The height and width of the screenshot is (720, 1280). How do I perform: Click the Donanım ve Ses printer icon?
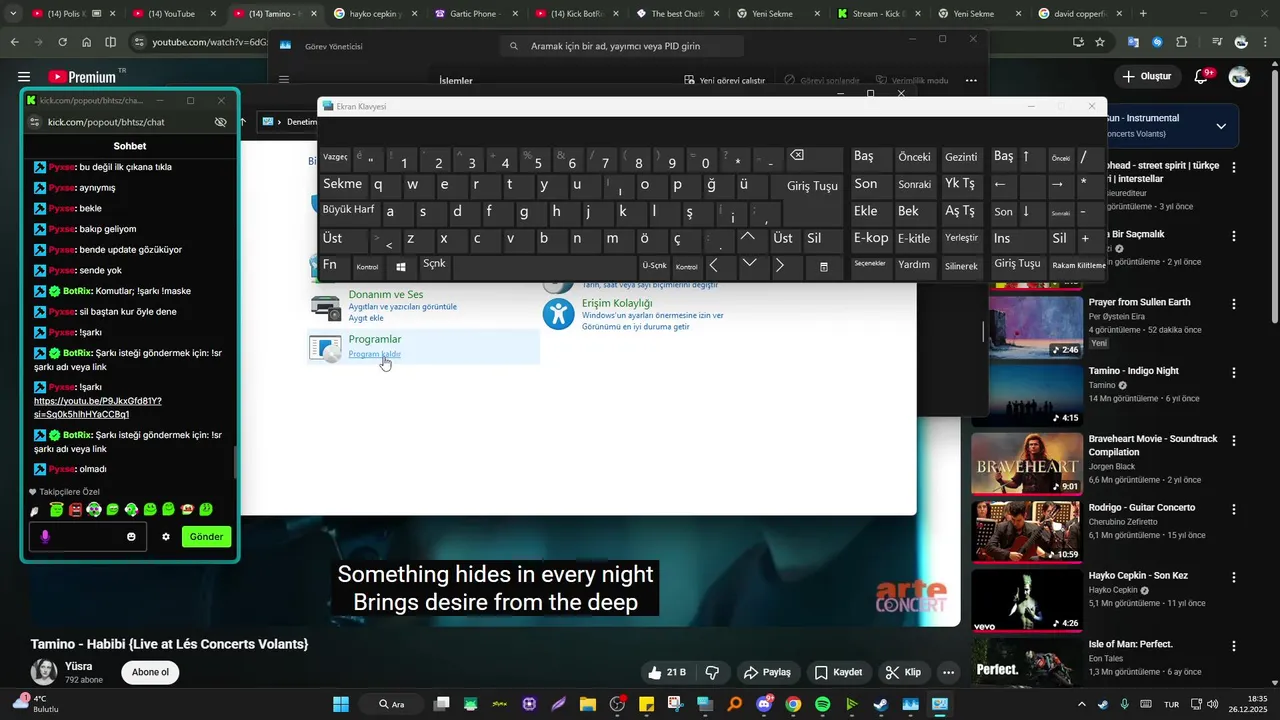tap(325, 306)
